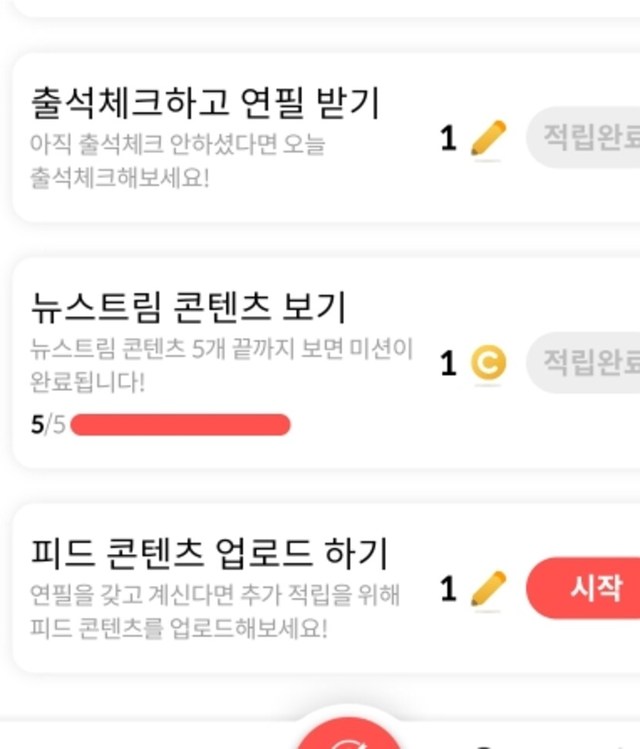Tap the pencil icon in attendance check card

point(488,139)
